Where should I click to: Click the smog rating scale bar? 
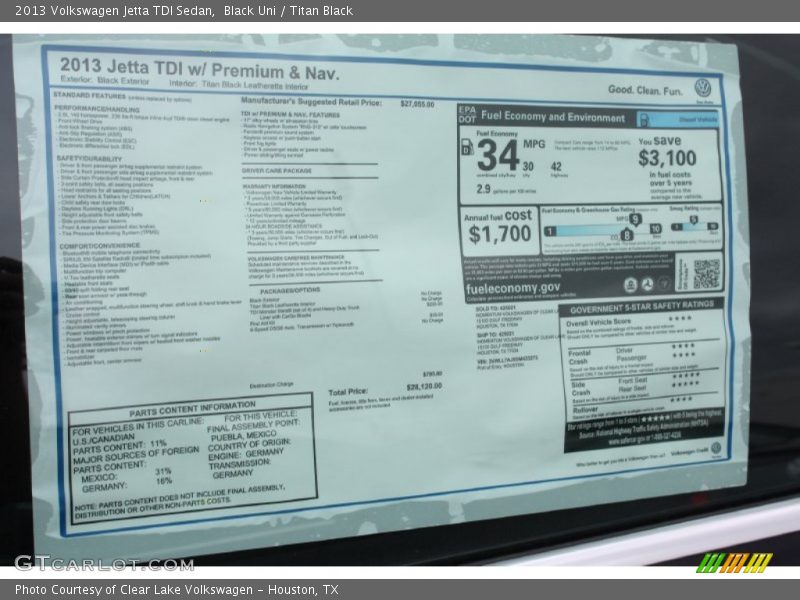click(695, 227)
